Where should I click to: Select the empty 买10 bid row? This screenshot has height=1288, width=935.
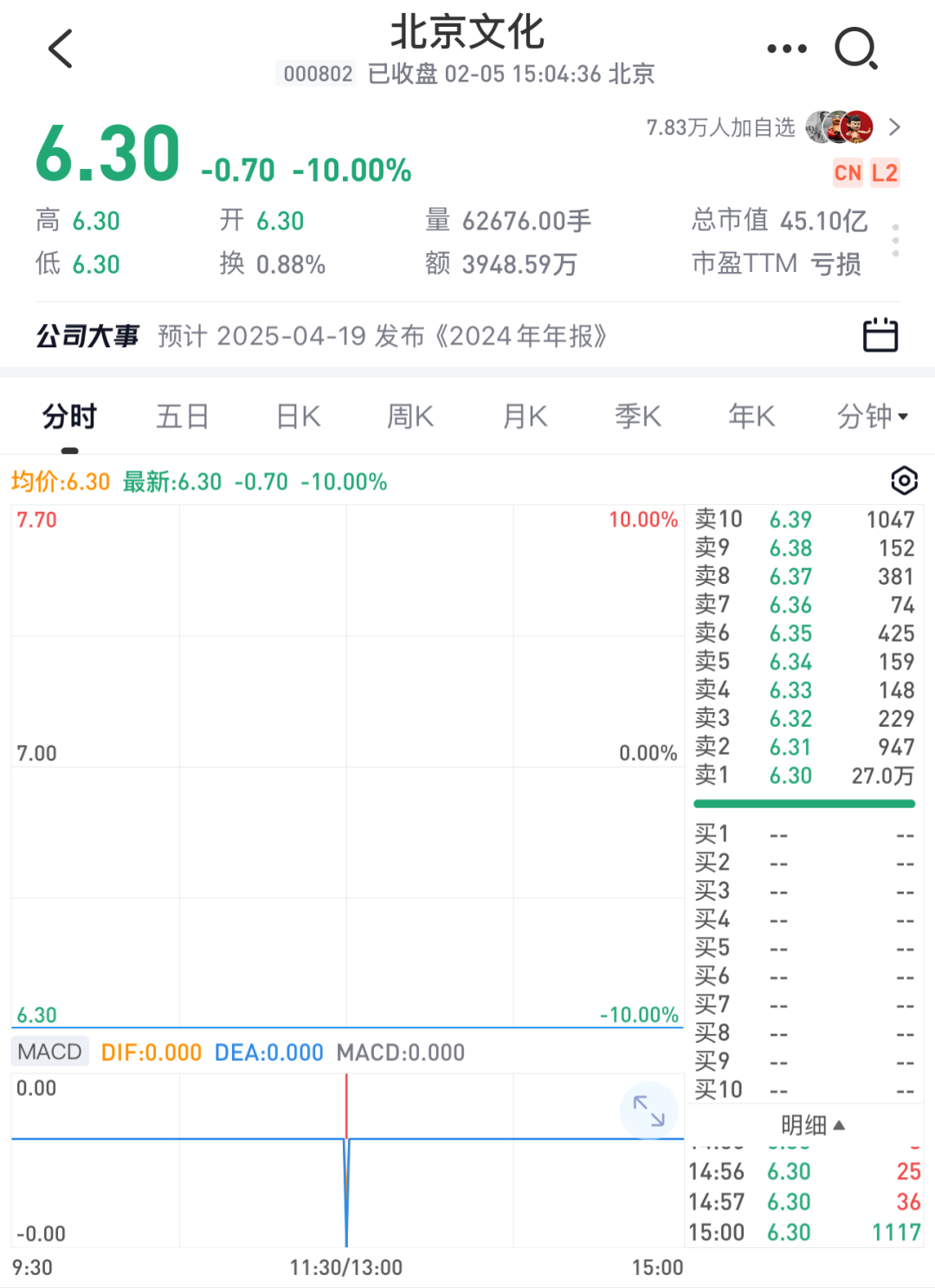click(804, 1090)
